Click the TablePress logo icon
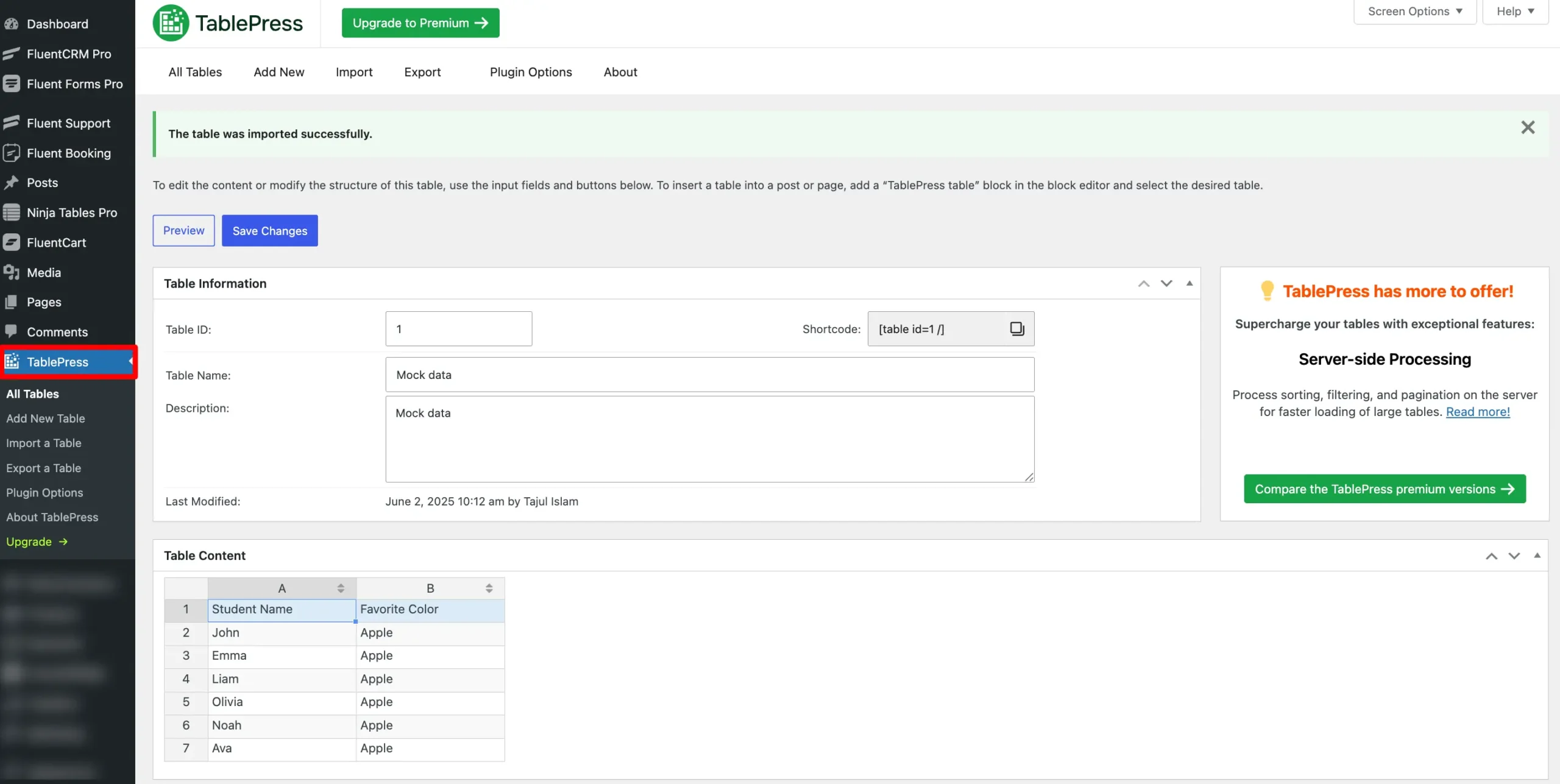This screenshot has width=1560, height=784. (x=171, y=23)
